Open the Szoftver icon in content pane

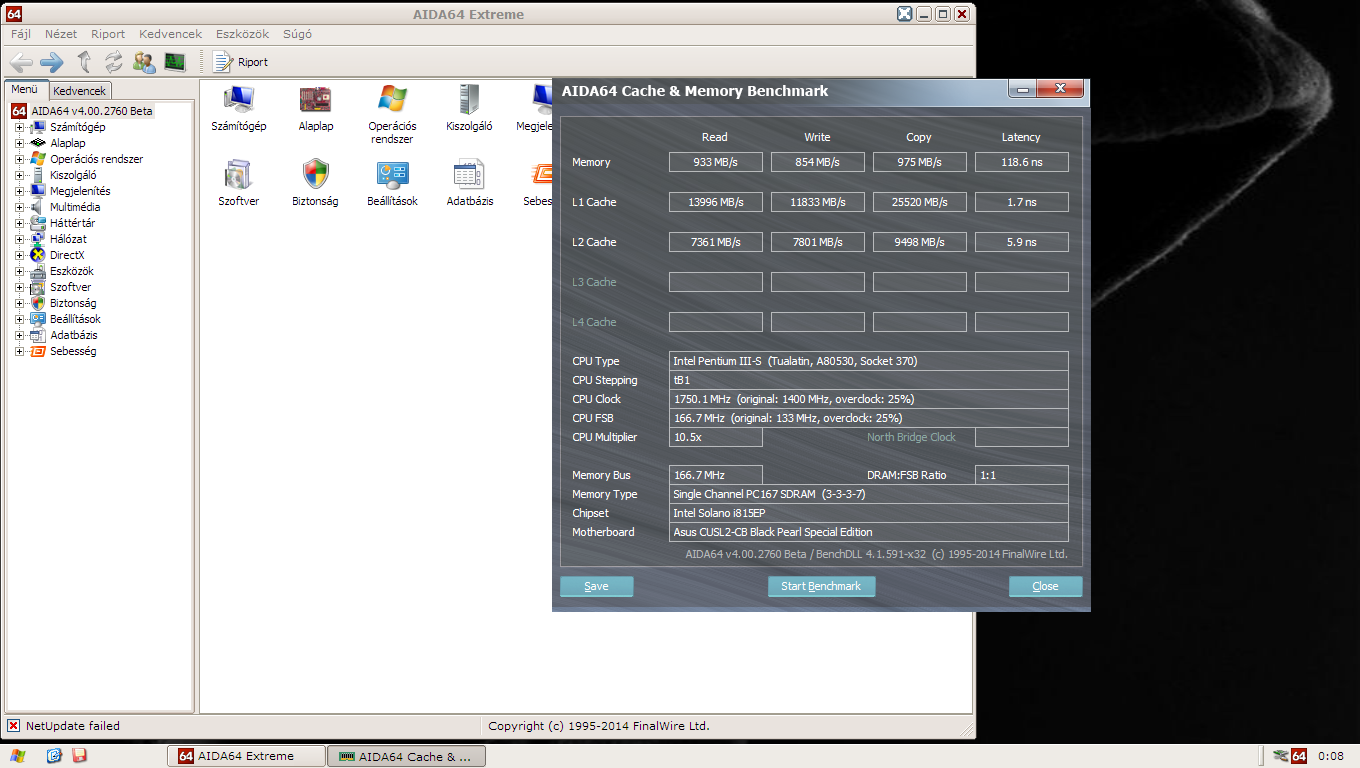239,183
